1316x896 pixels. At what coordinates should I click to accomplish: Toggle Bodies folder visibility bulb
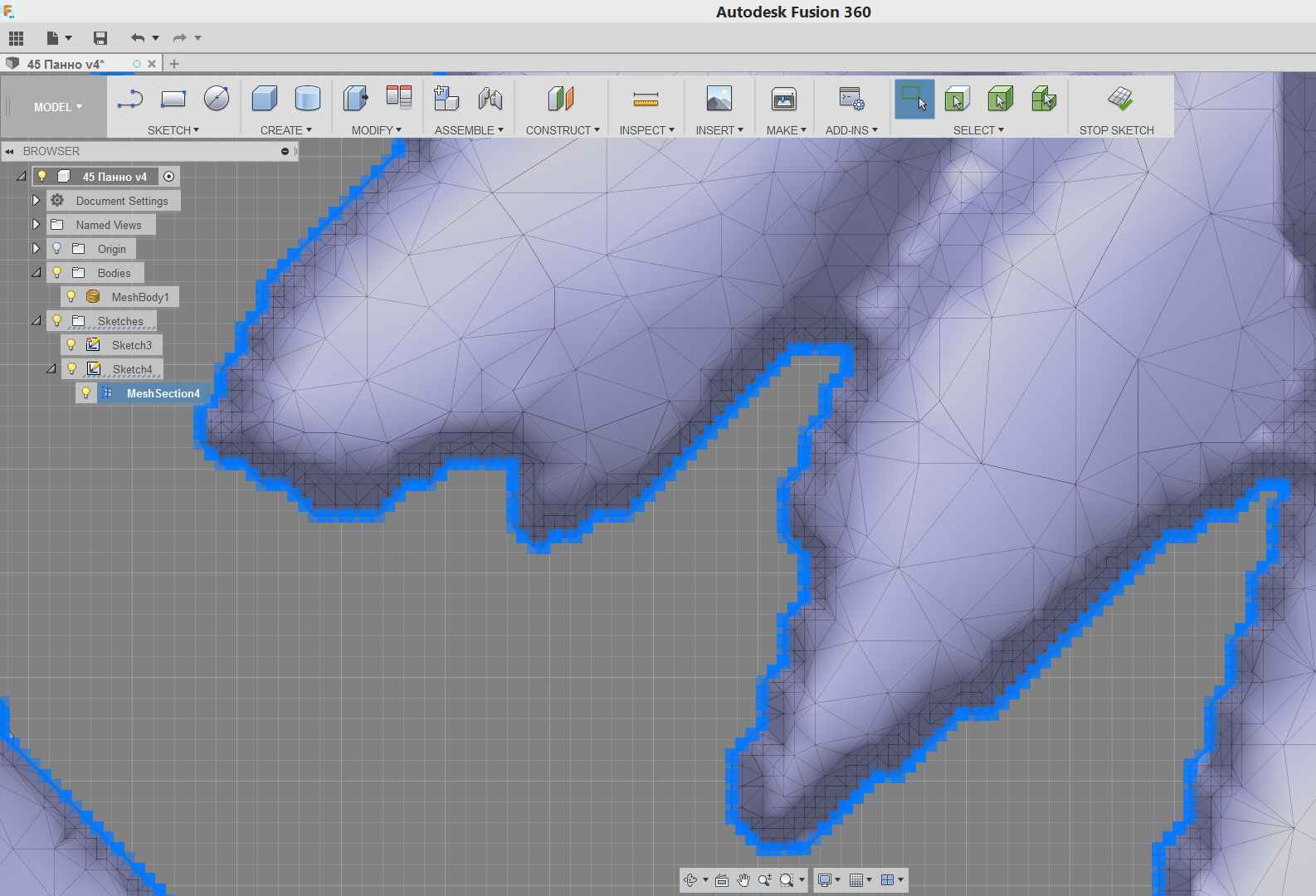point(57,272)
